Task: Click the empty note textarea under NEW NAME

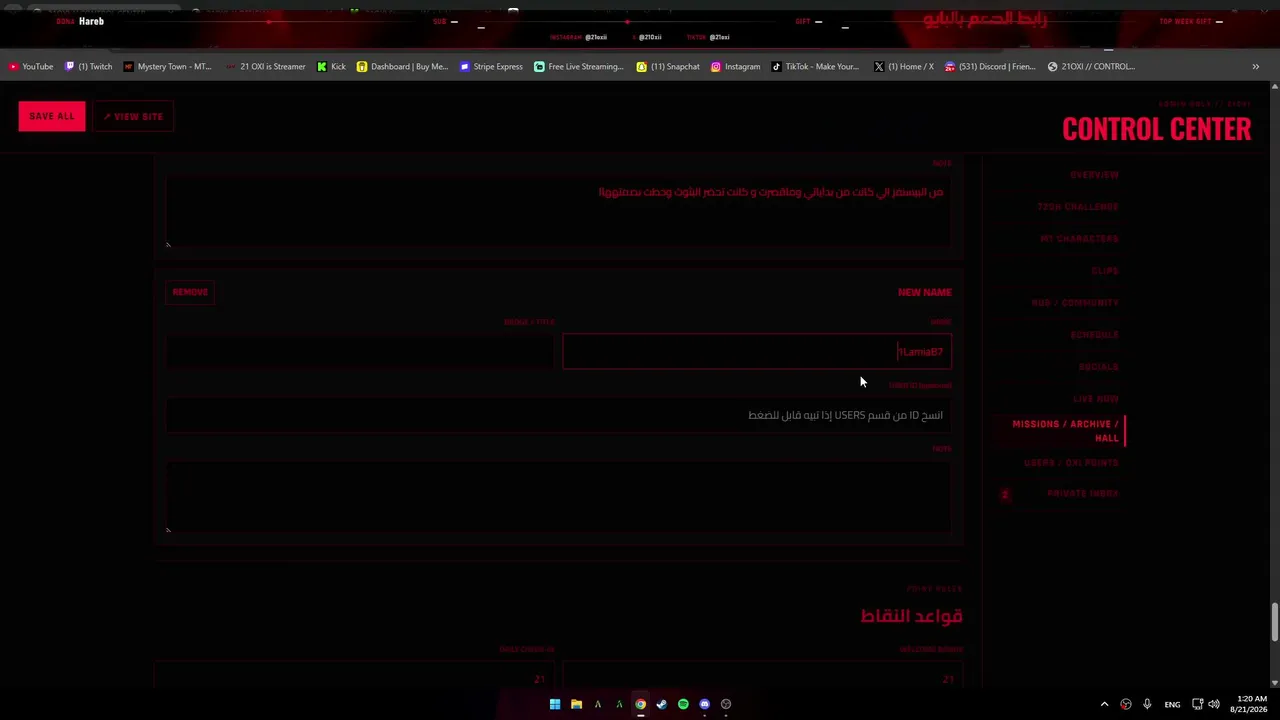Action: tap(559, 497)
